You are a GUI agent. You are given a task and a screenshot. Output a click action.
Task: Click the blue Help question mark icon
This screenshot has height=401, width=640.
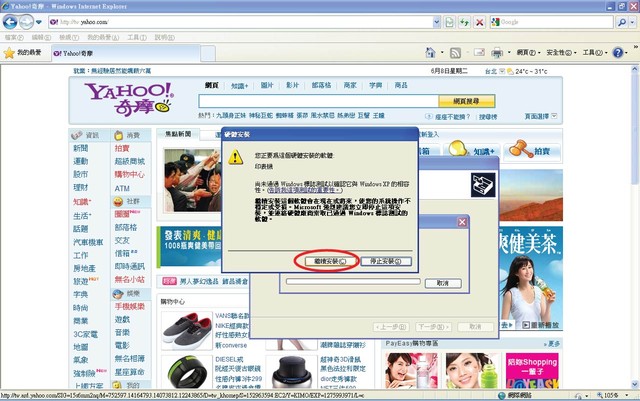pyautogui.click(x=618, y=53)
